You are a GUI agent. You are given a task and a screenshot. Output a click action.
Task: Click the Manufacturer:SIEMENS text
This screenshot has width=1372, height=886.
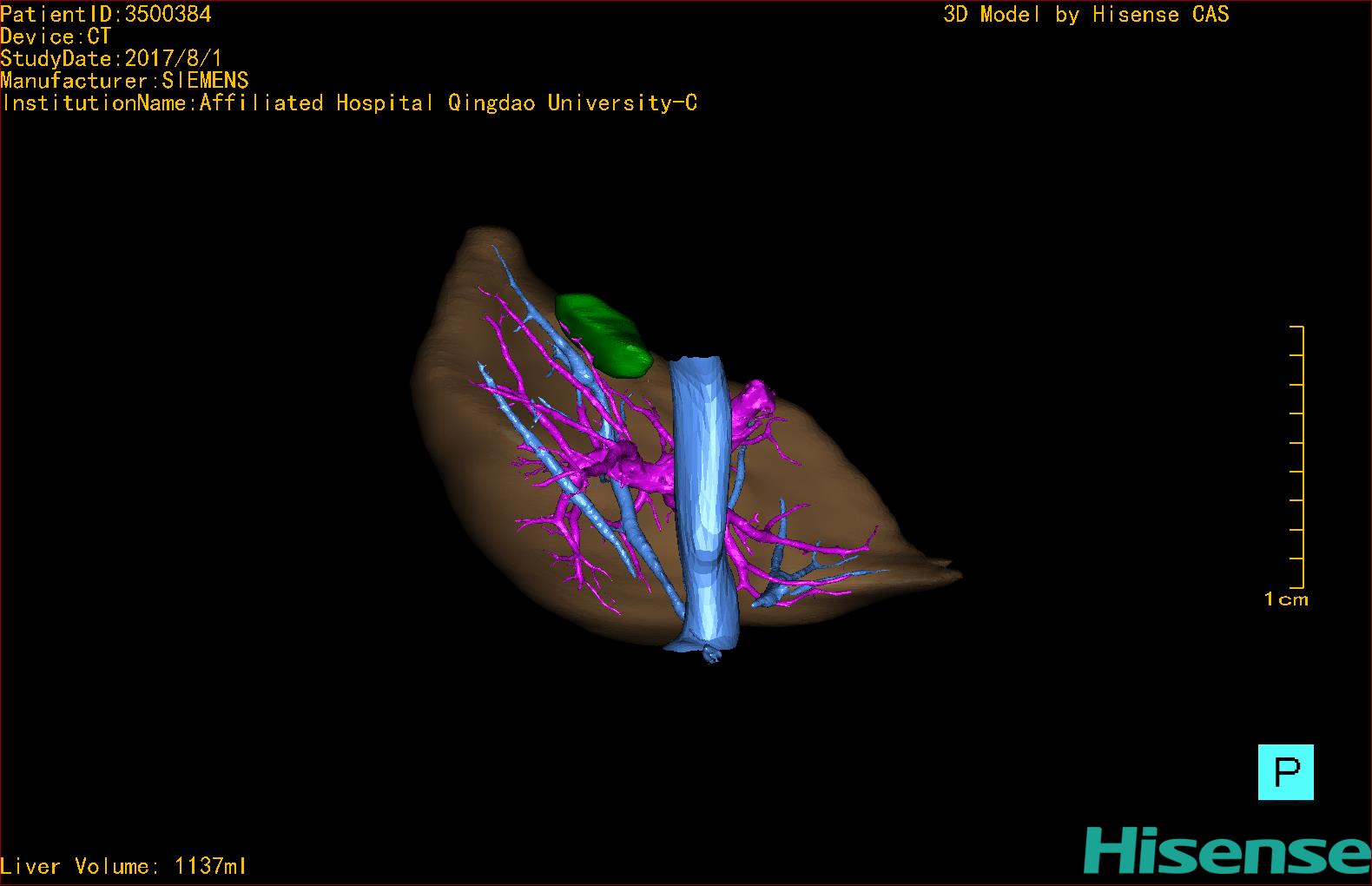click(x=124, y=81)
